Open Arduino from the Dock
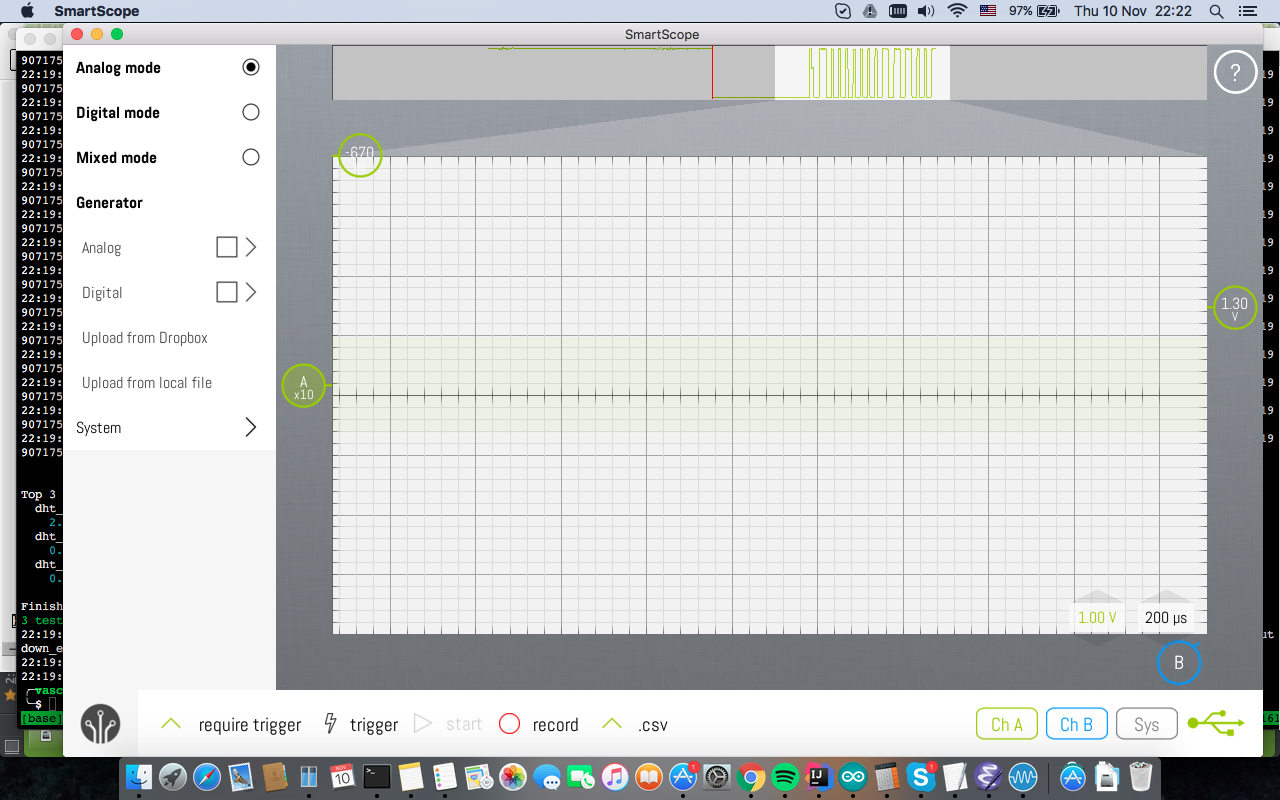 [x=853, y=776]
